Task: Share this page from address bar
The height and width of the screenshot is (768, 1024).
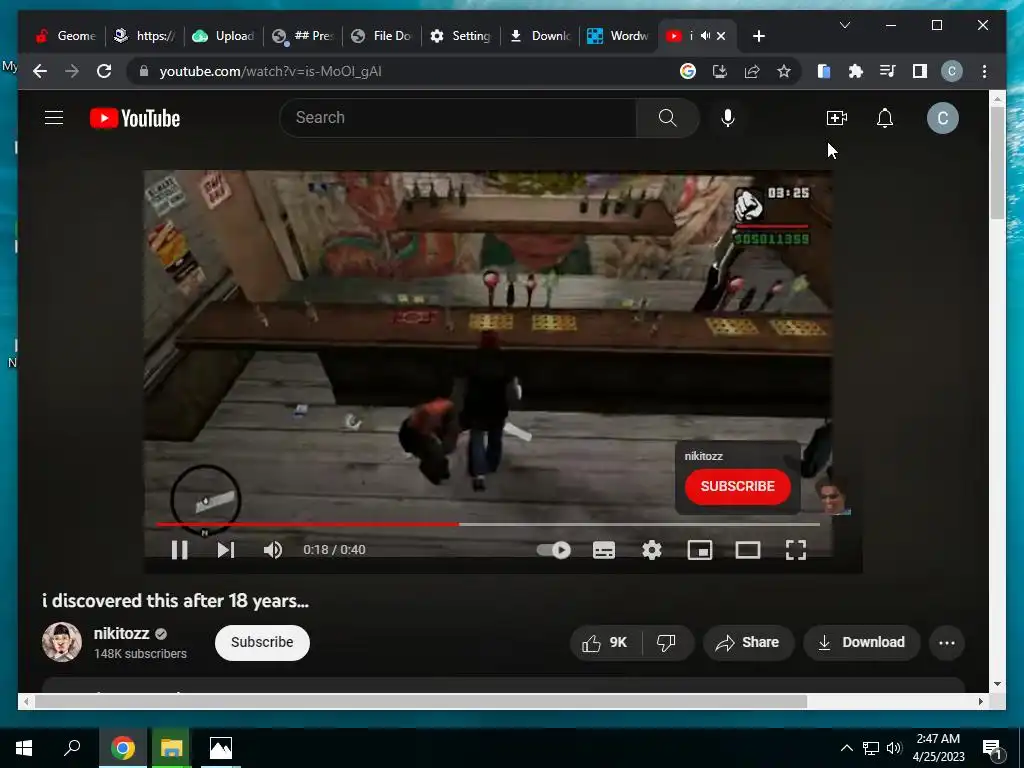Action: 752,71
